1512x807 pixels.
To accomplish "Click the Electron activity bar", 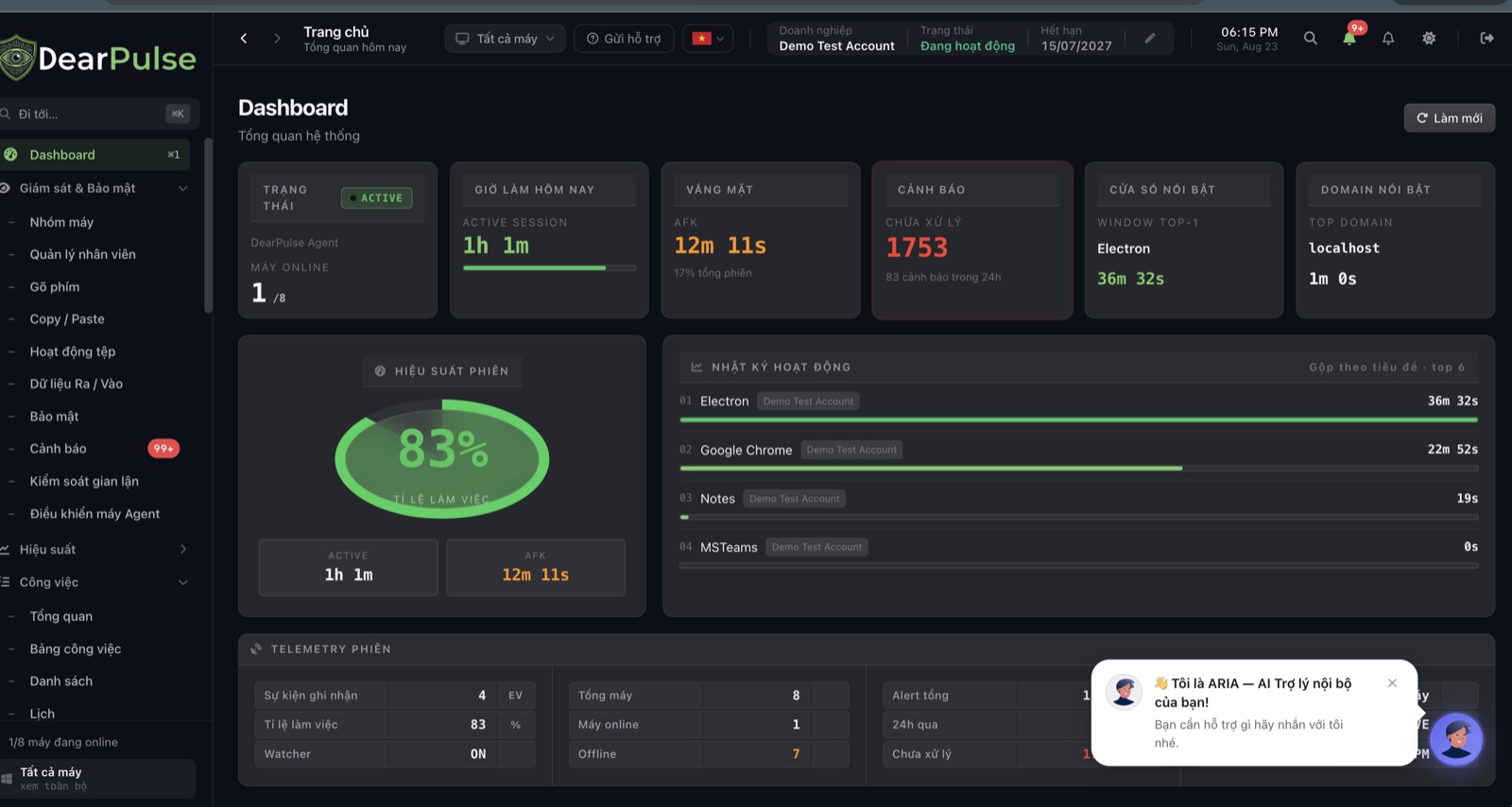I will pos(1078,420).
